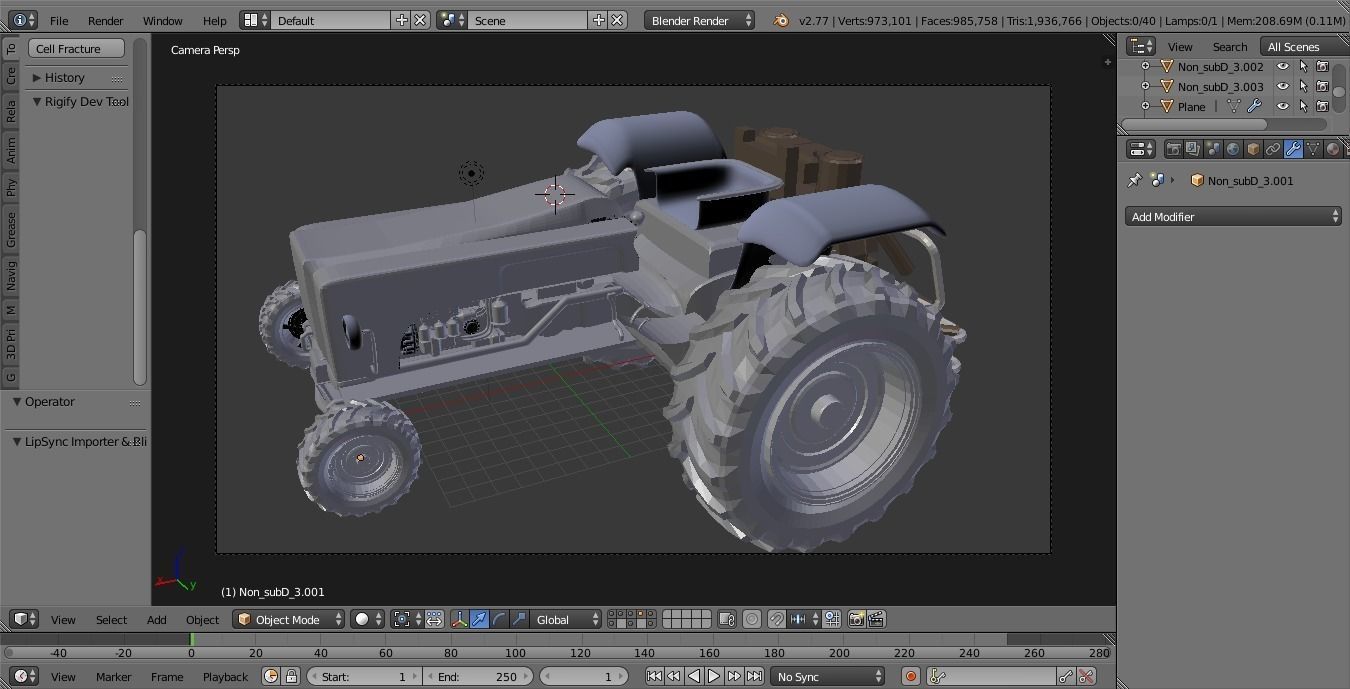
Task: Open the Constraints properties tab
Action: click(x=1273, y=149)
